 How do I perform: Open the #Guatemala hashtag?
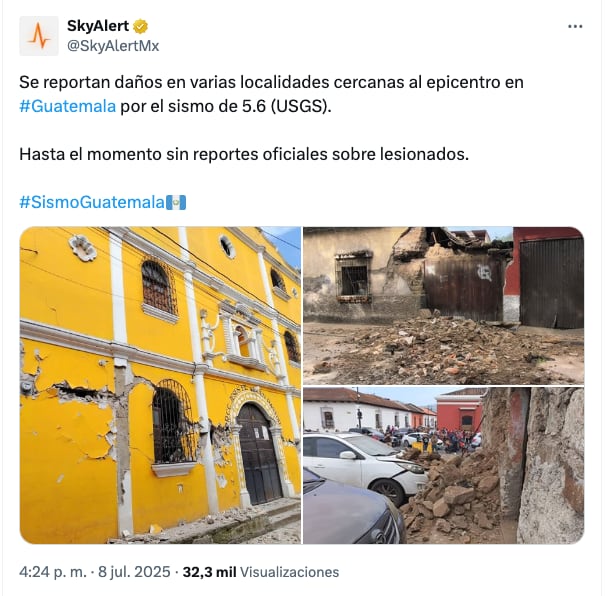[68, 106]
